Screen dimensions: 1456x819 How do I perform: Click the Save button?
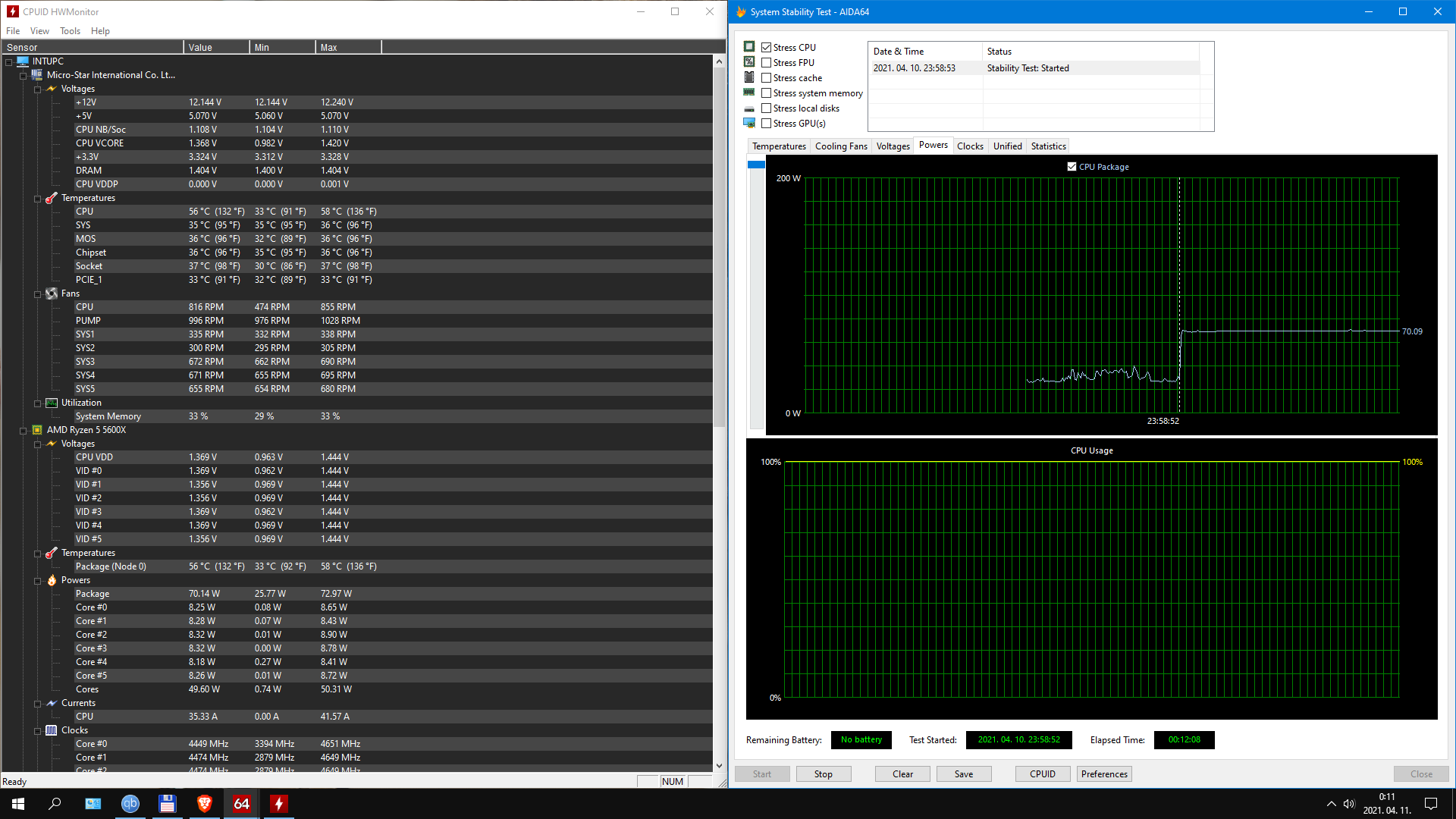coord(964,774)
